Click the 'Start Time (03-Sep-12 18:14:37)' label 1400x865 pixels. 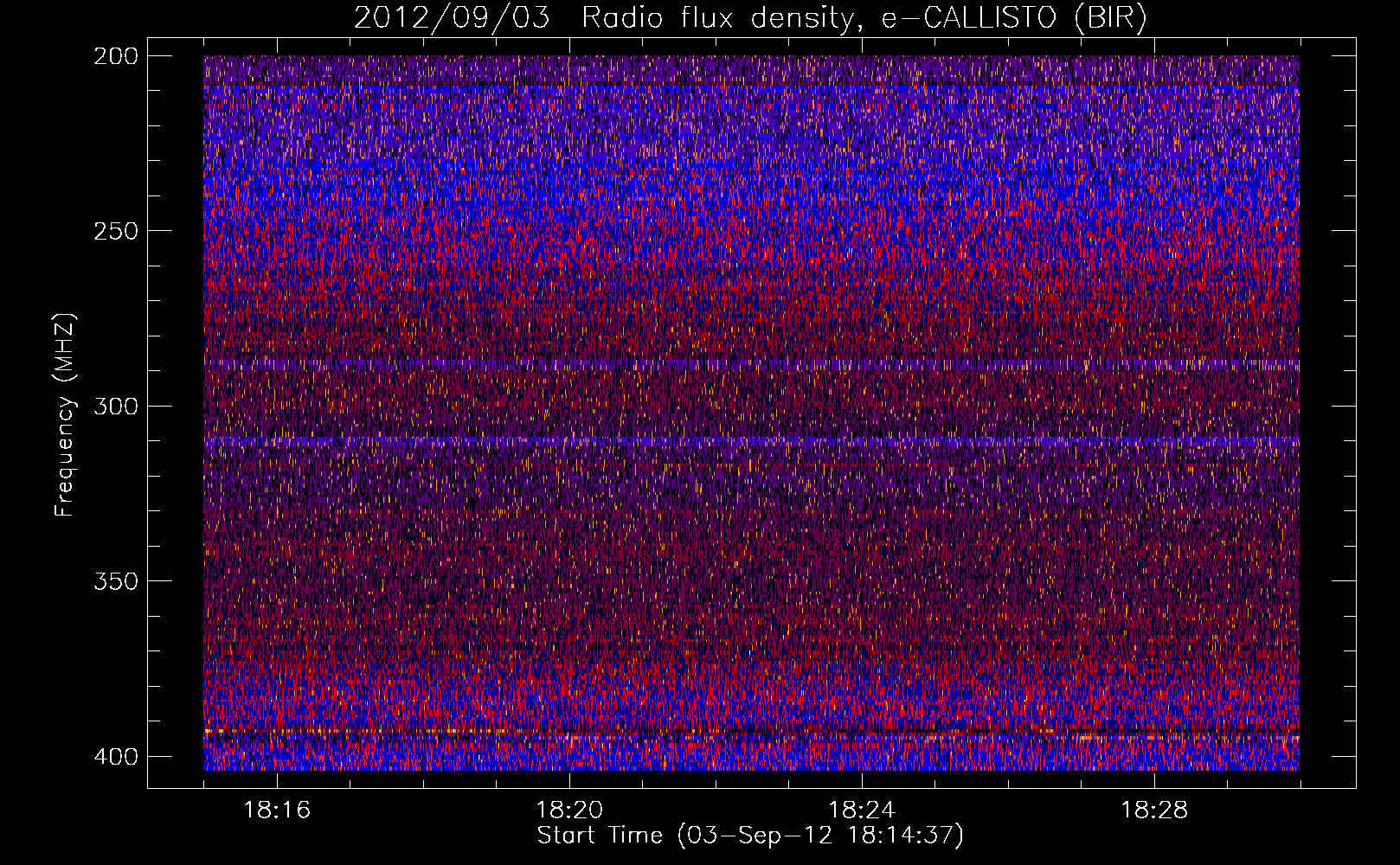pyautogui.click(x=750, y=836)
